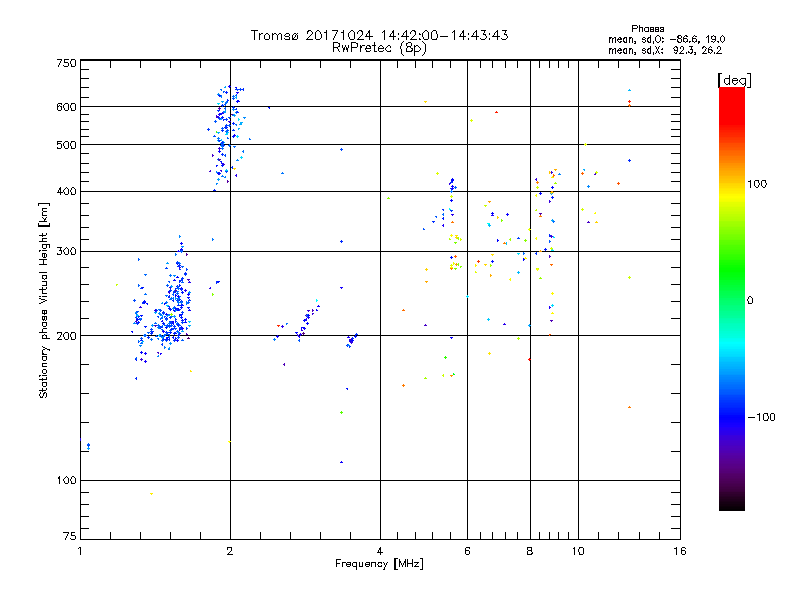This screenshot has height=600, width=800.
Task: Click the x-axis tick label '8'
Action: coord(530,551)
